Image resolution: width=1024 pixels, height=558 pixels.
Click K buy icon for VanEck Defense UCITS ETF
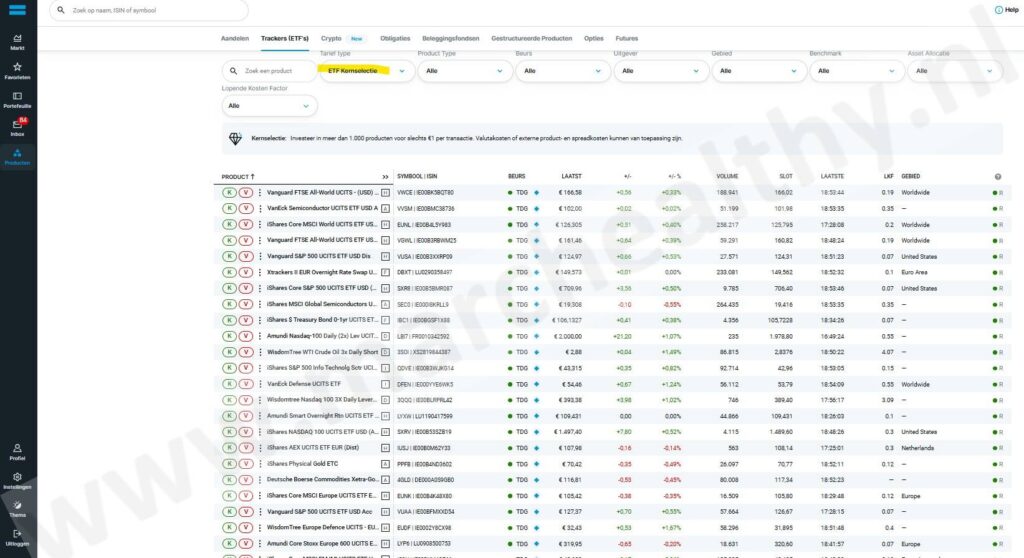click(x=229, y=384)
